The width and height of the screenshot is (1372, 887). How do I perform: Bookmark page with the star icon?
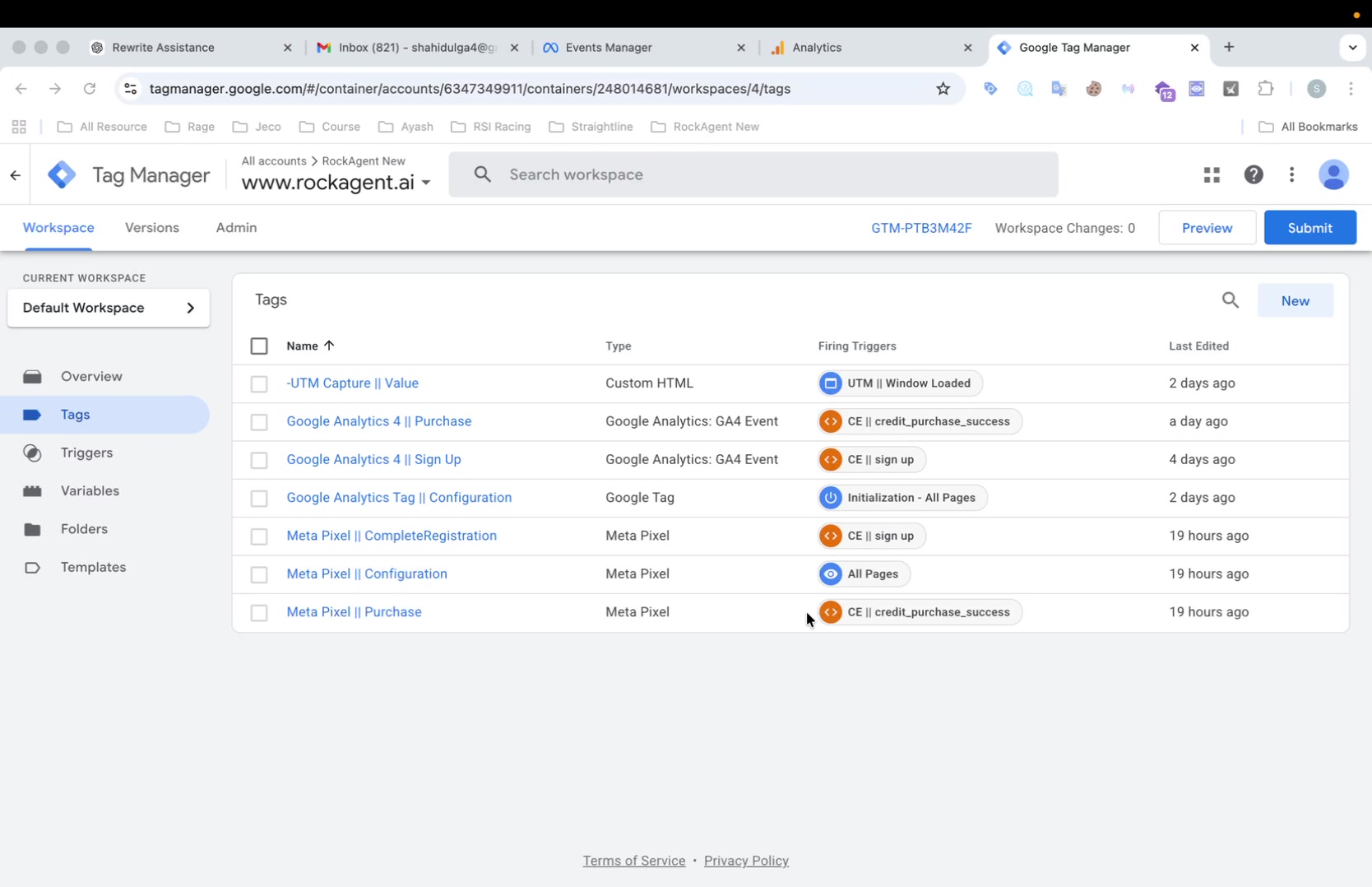(x=943, y=89)
